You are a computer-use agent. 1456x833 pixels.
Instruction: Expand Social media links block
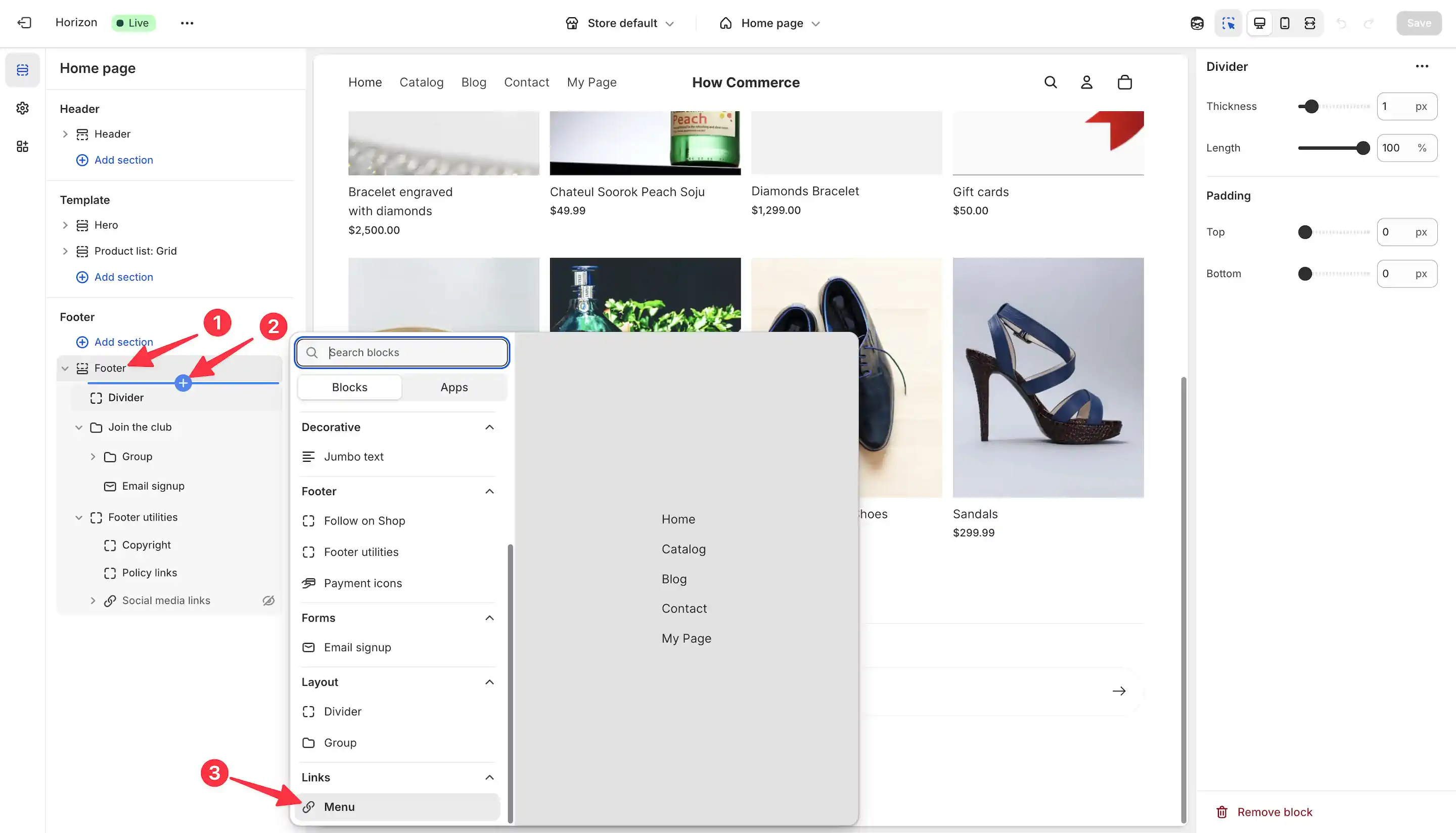[x=93, y=600]
